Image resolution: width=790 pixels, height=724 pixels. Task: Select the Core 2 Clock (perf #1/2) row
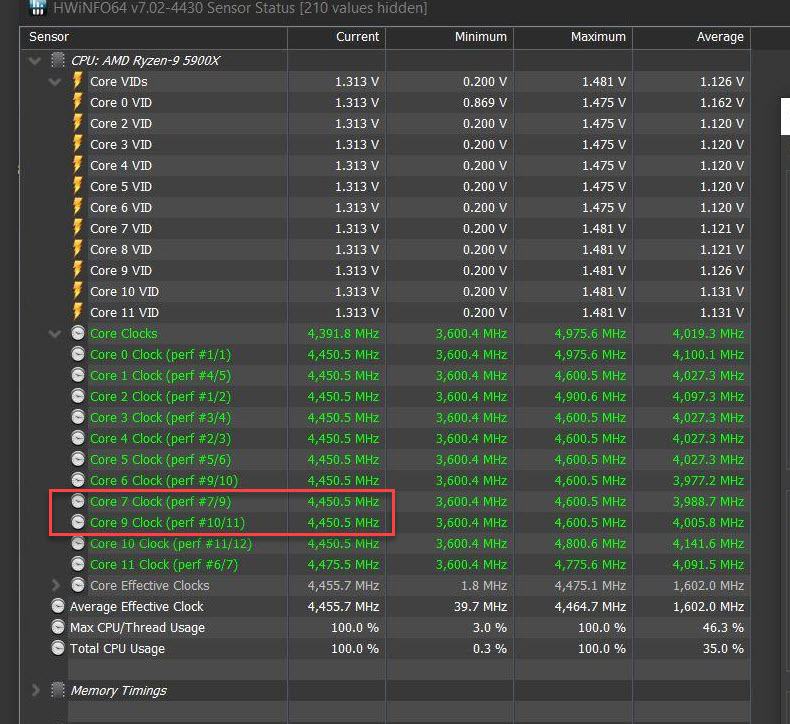pyautogui.click(x=409, y=397)
